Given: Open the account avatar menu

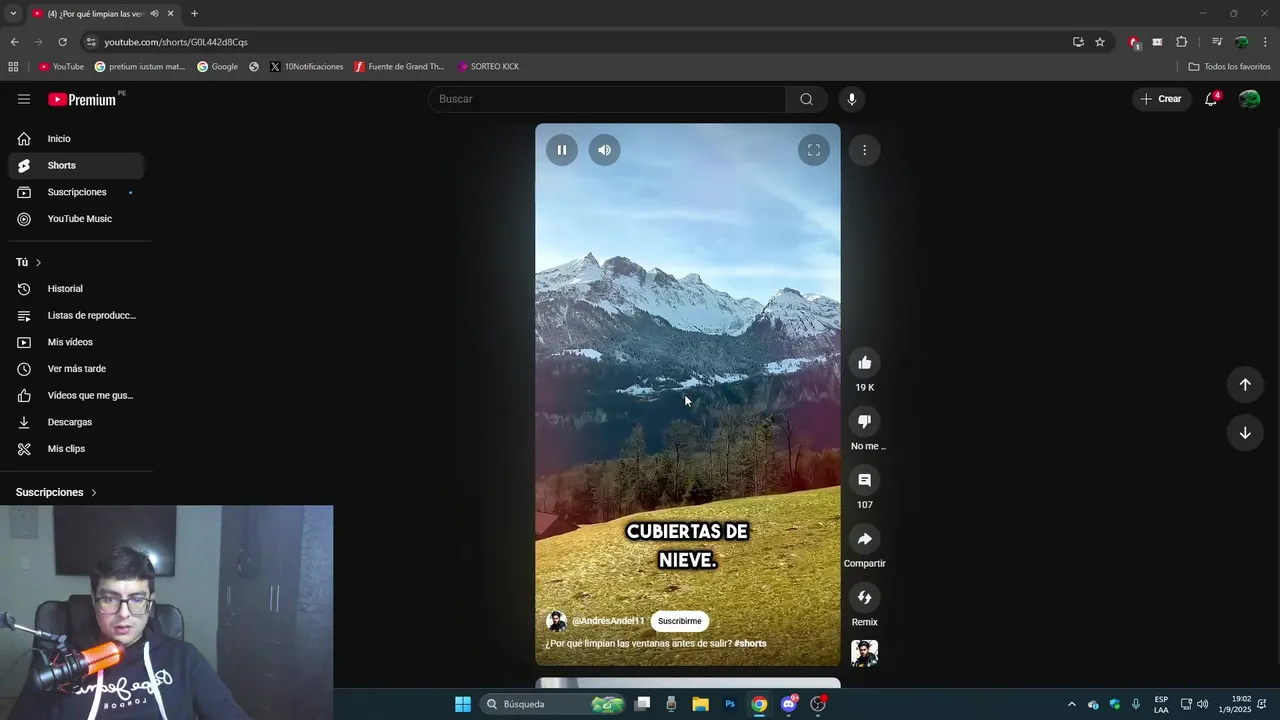Looking at the screenshot, I should (x=1249, y=99).
